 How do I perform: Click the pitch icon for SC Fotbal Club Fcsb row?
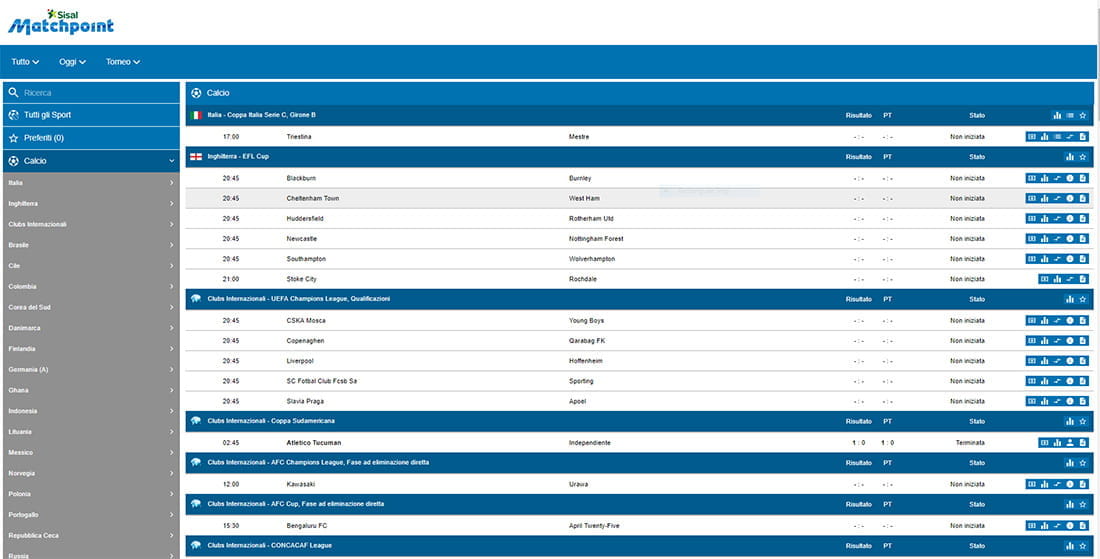1032,381
